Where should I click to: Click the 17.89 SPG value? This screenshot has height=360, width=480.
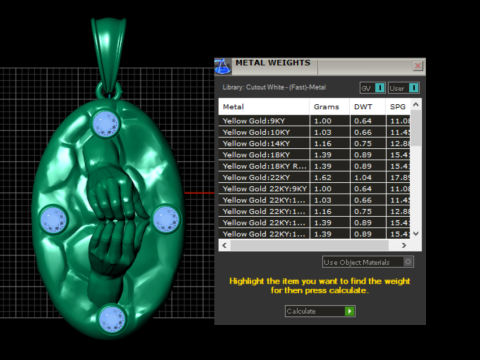tap(400, 177)
